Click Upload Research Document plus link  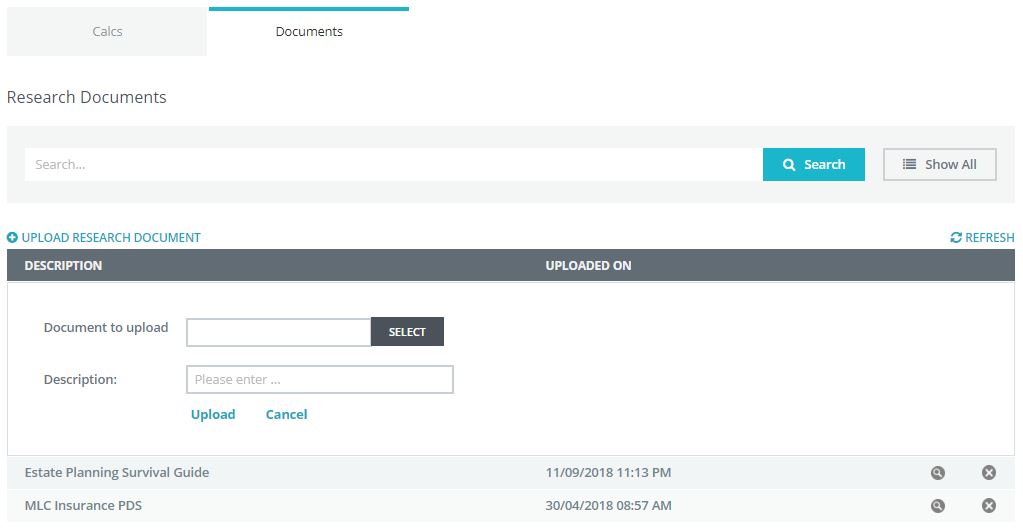(104, 238)
